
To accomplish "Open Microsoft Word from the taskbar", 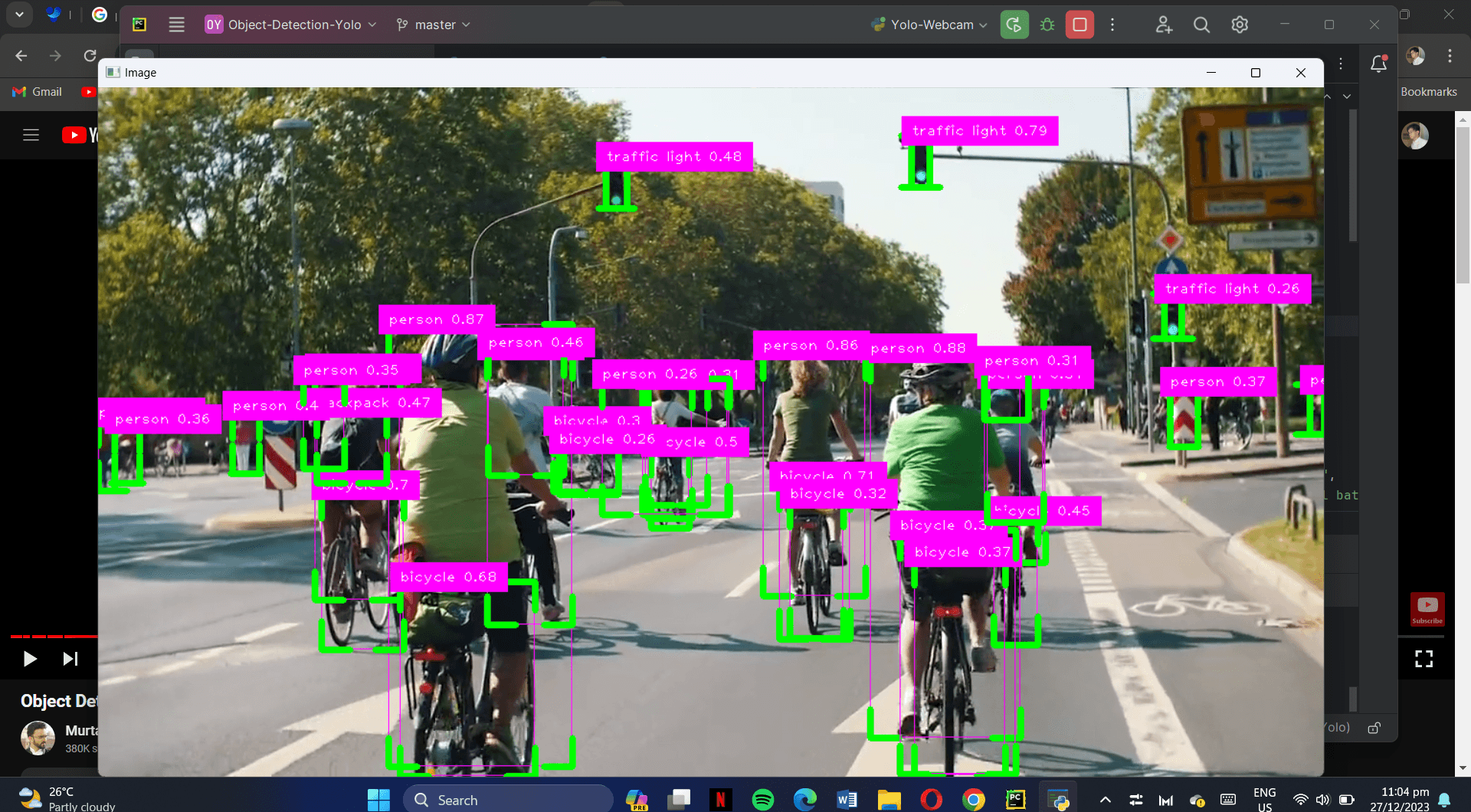I will click(847, 800).
